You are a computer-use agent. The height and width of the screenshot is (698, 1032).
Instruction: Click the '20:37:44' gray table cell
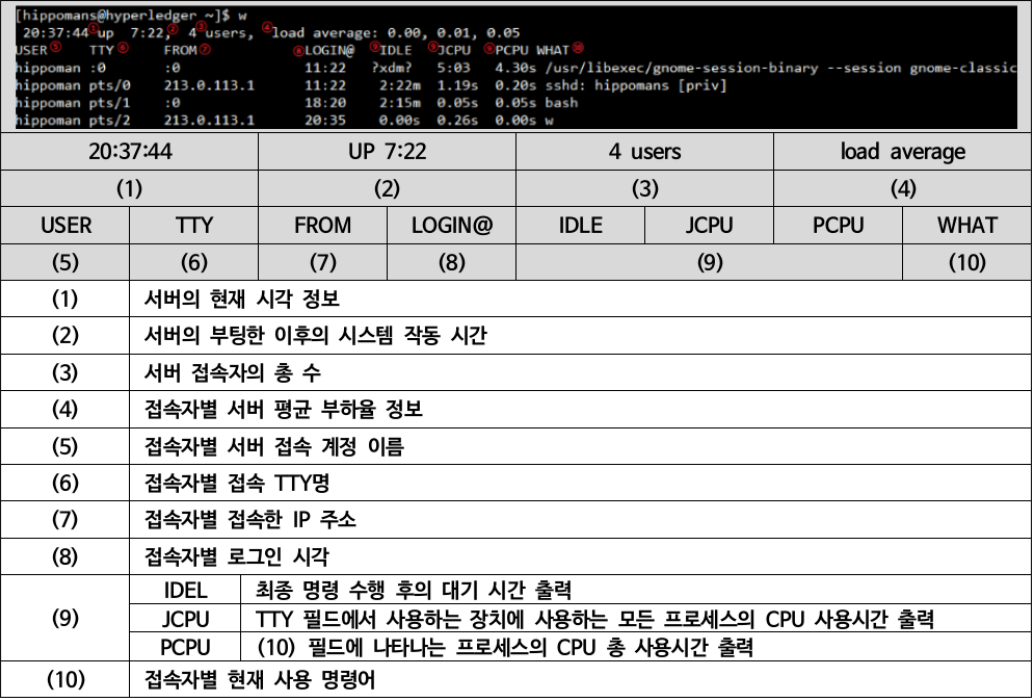click(x=130, y=152)
